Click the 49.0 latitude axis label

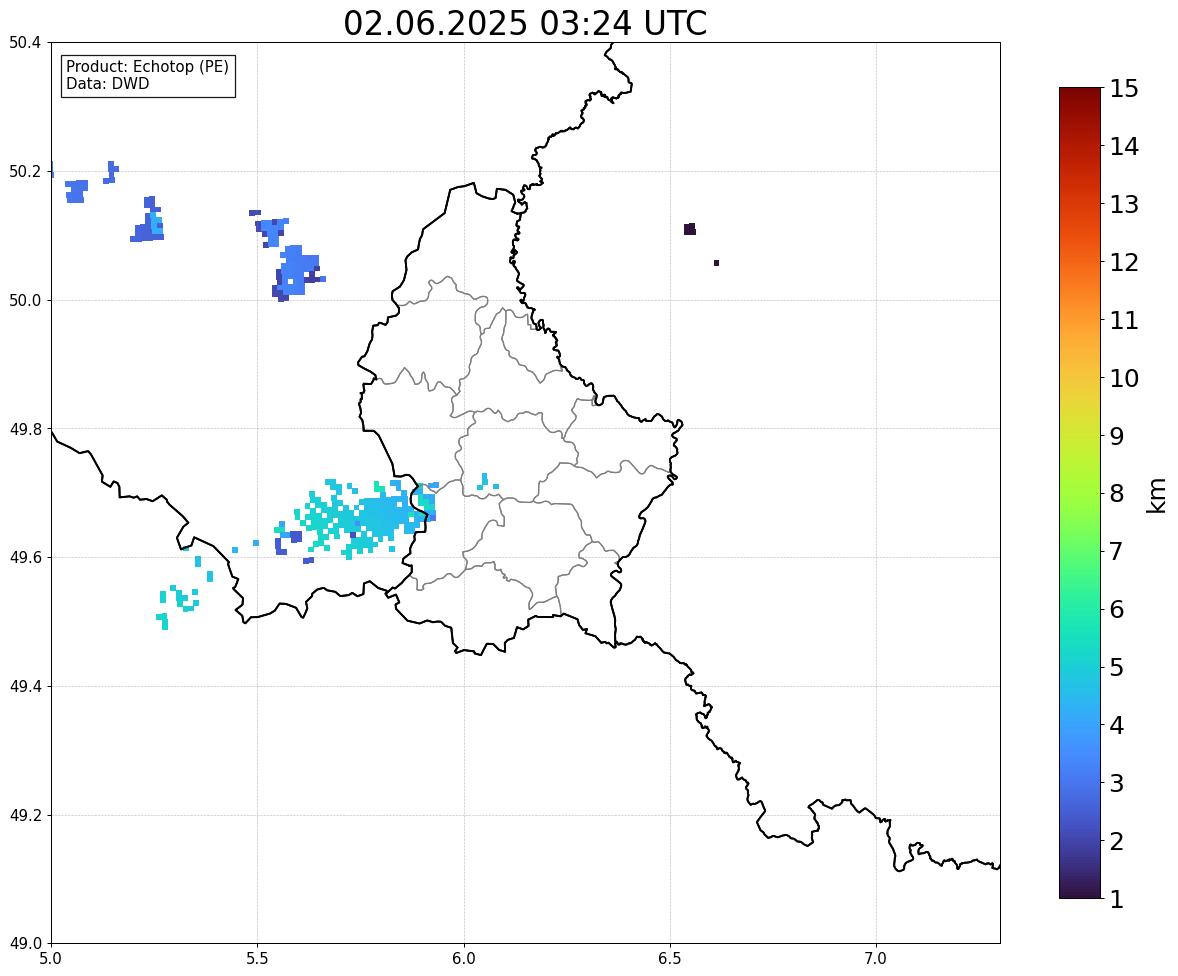[25, 944]
